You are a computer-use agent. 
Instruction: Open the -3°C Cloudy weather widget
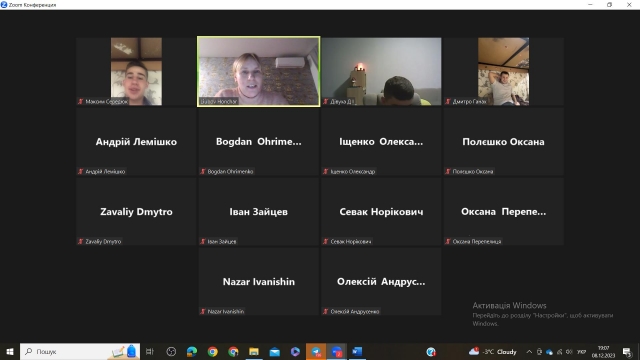(x=493, y=351)
